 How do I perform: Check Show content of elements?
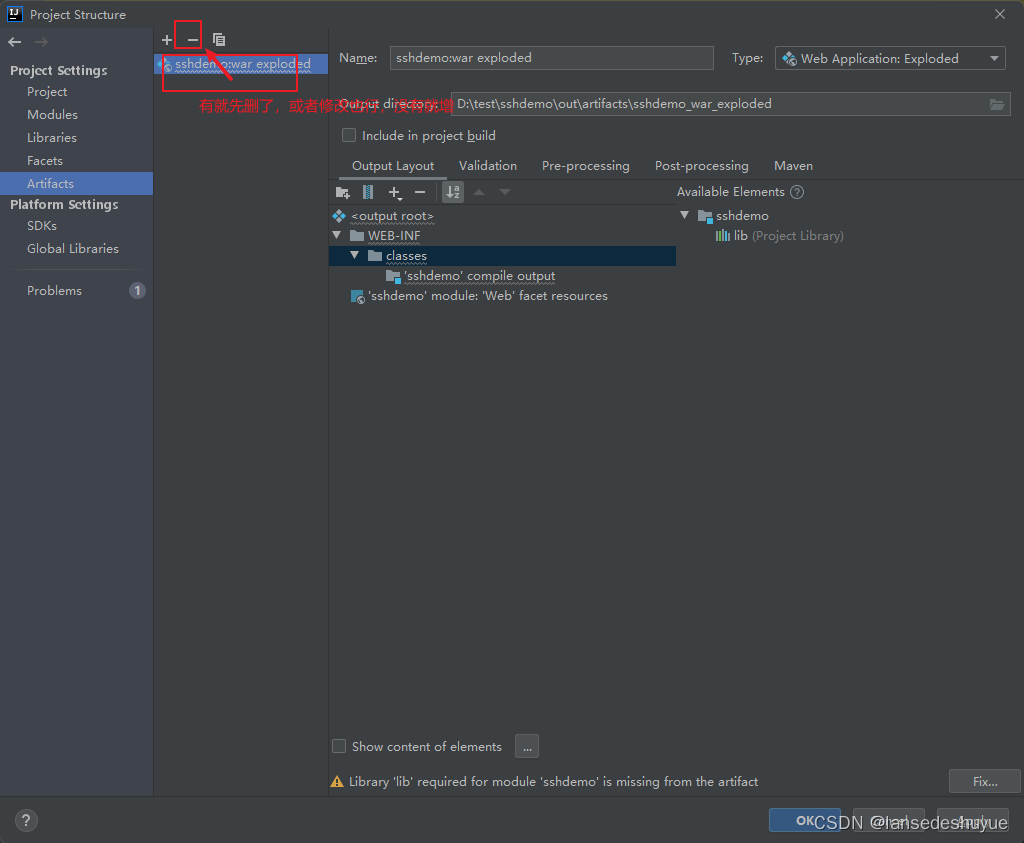coord(339,746)
